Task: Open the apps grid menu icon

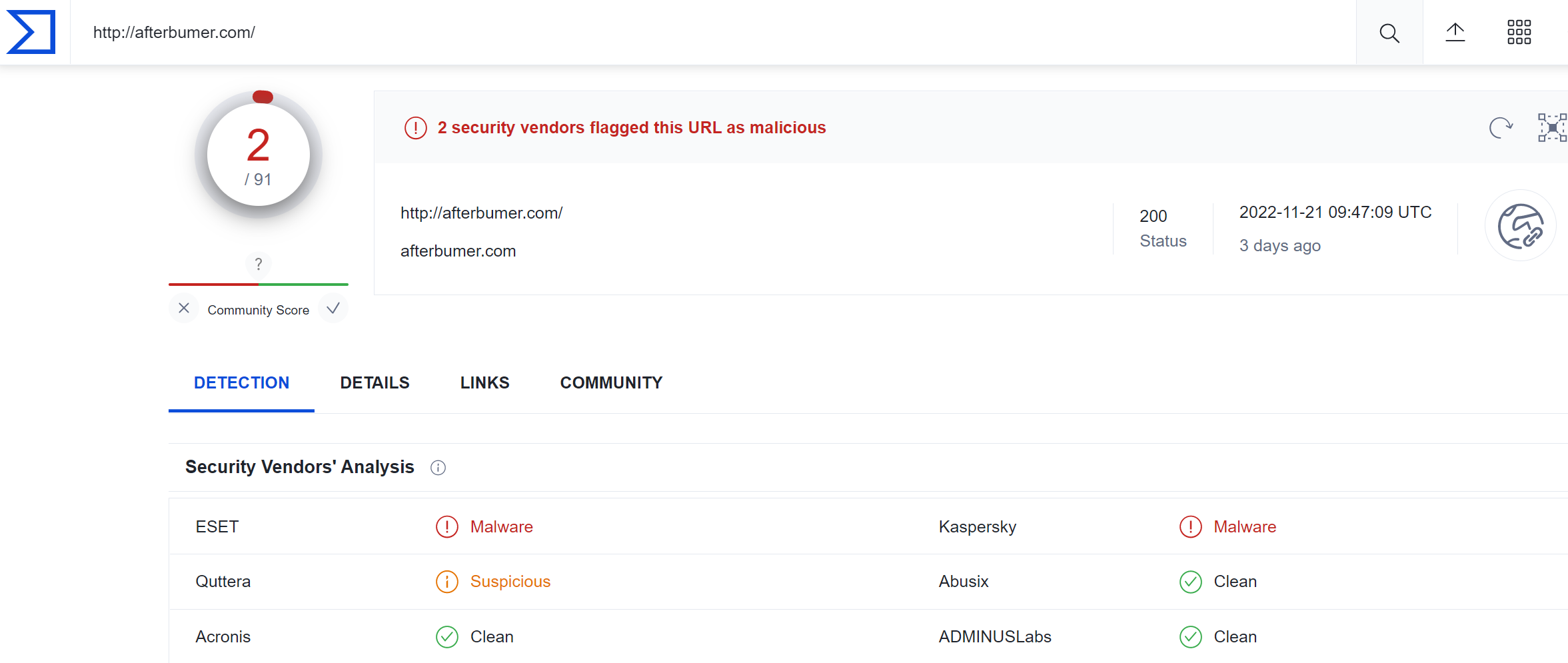Action: (1519, 32)
